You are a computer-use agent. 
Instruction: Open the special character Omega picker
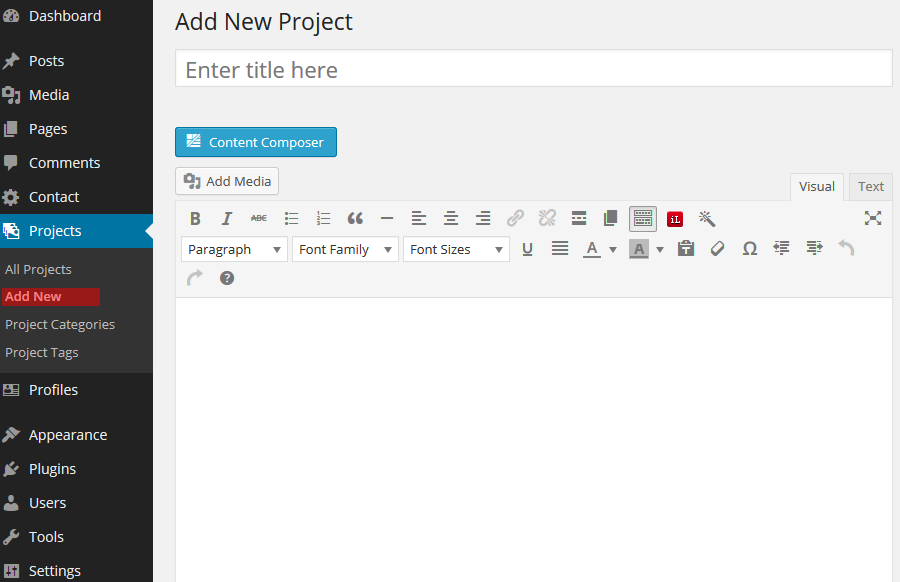(749, 249)
